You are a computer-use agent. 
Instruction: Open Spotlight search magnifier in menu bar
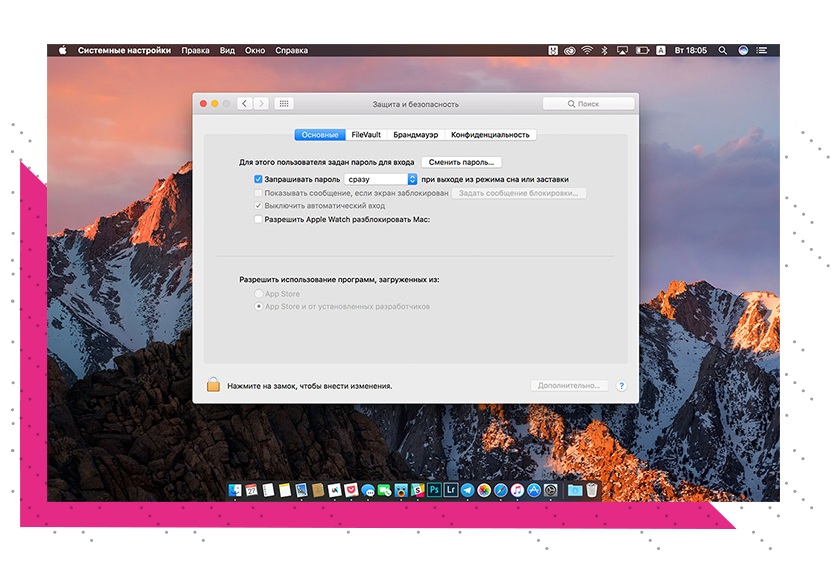[x=724, y=50]
